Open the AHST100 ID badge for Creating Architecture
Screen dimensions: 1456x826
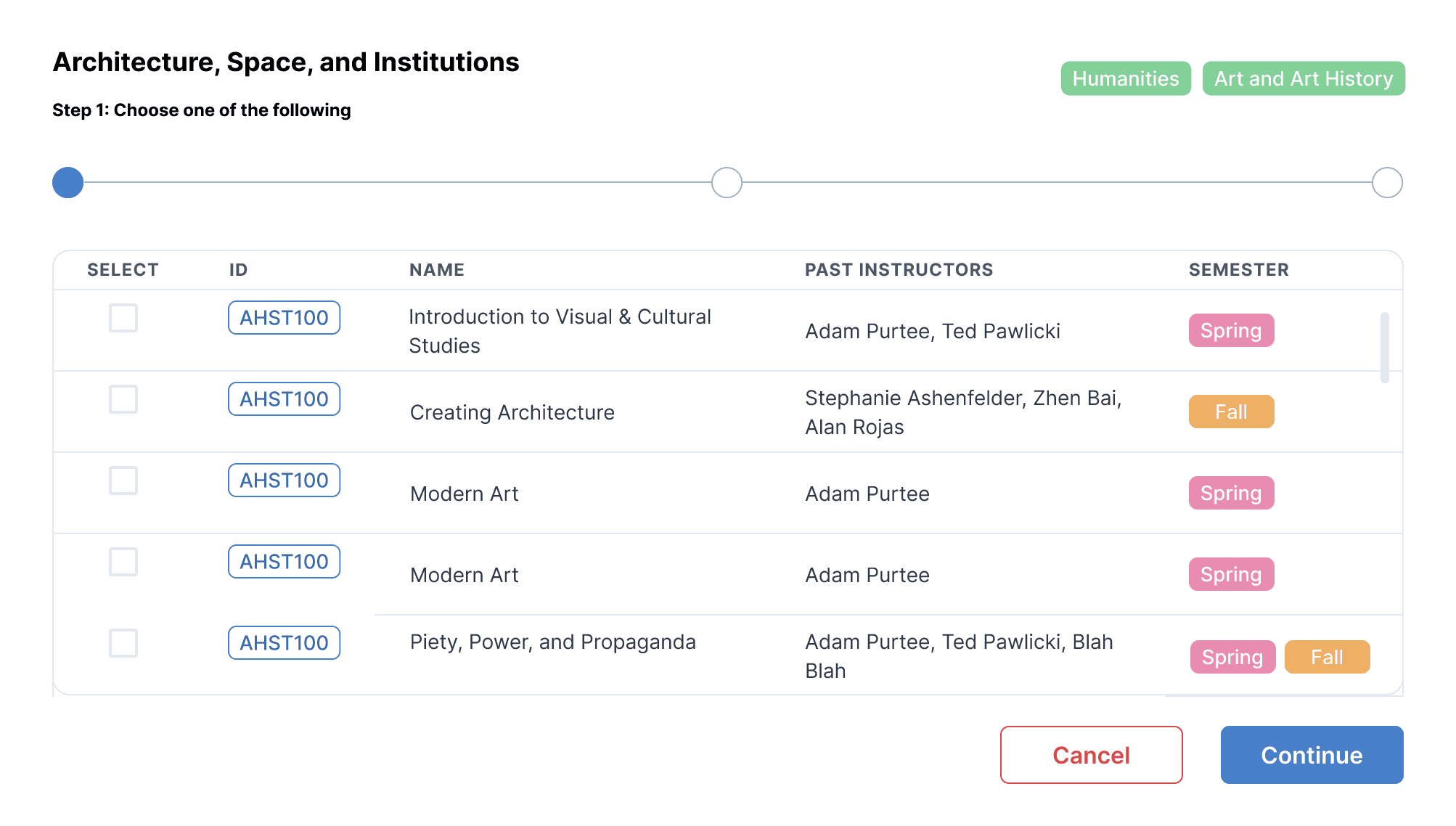point(284,399)
